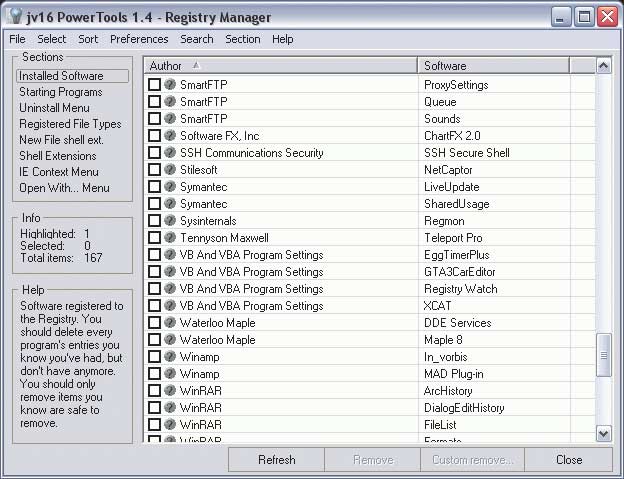624x479 pixels.
Task: Check the Regmon entry checkbox
Action: click(x=154, y=220)
